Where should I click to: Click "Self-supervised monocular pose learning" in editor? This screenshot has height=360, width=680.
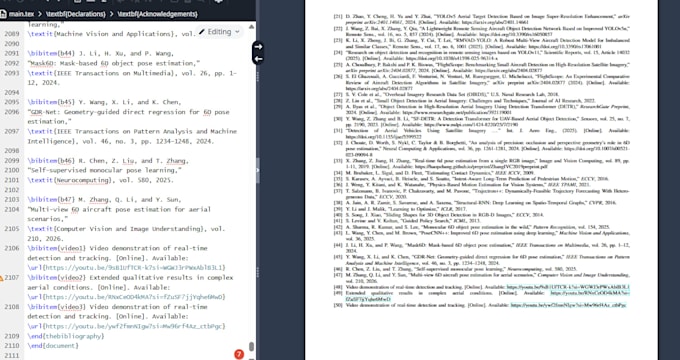point(105,170)
